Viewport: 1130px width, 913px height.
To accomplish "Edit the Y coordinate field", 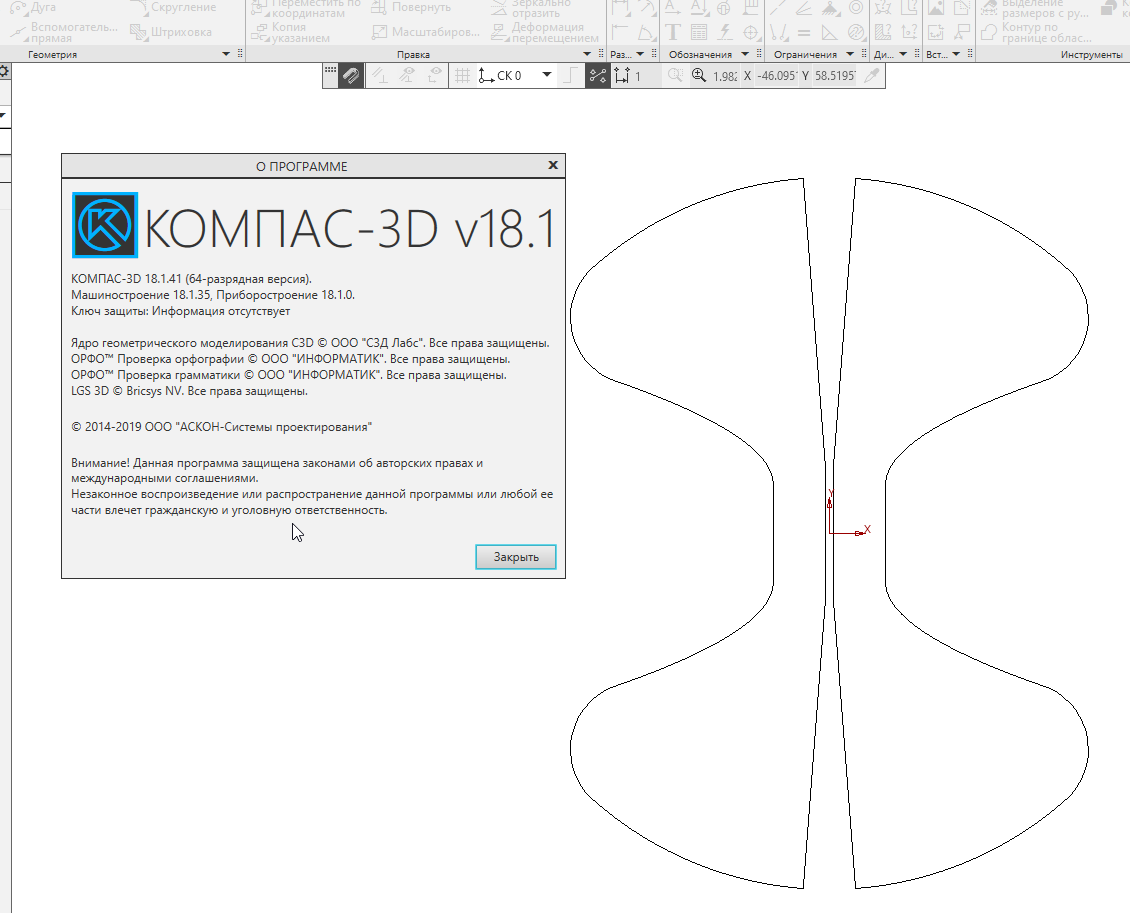I will coord(835,76).
